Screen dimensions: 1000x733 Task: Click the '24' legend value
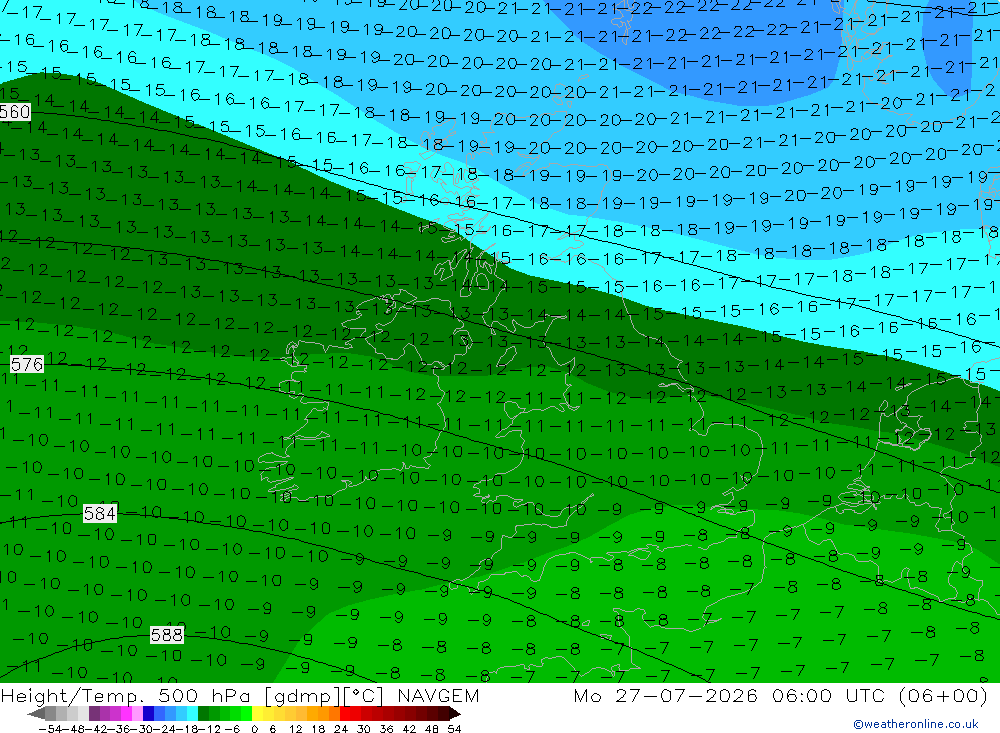click(341, 729)
